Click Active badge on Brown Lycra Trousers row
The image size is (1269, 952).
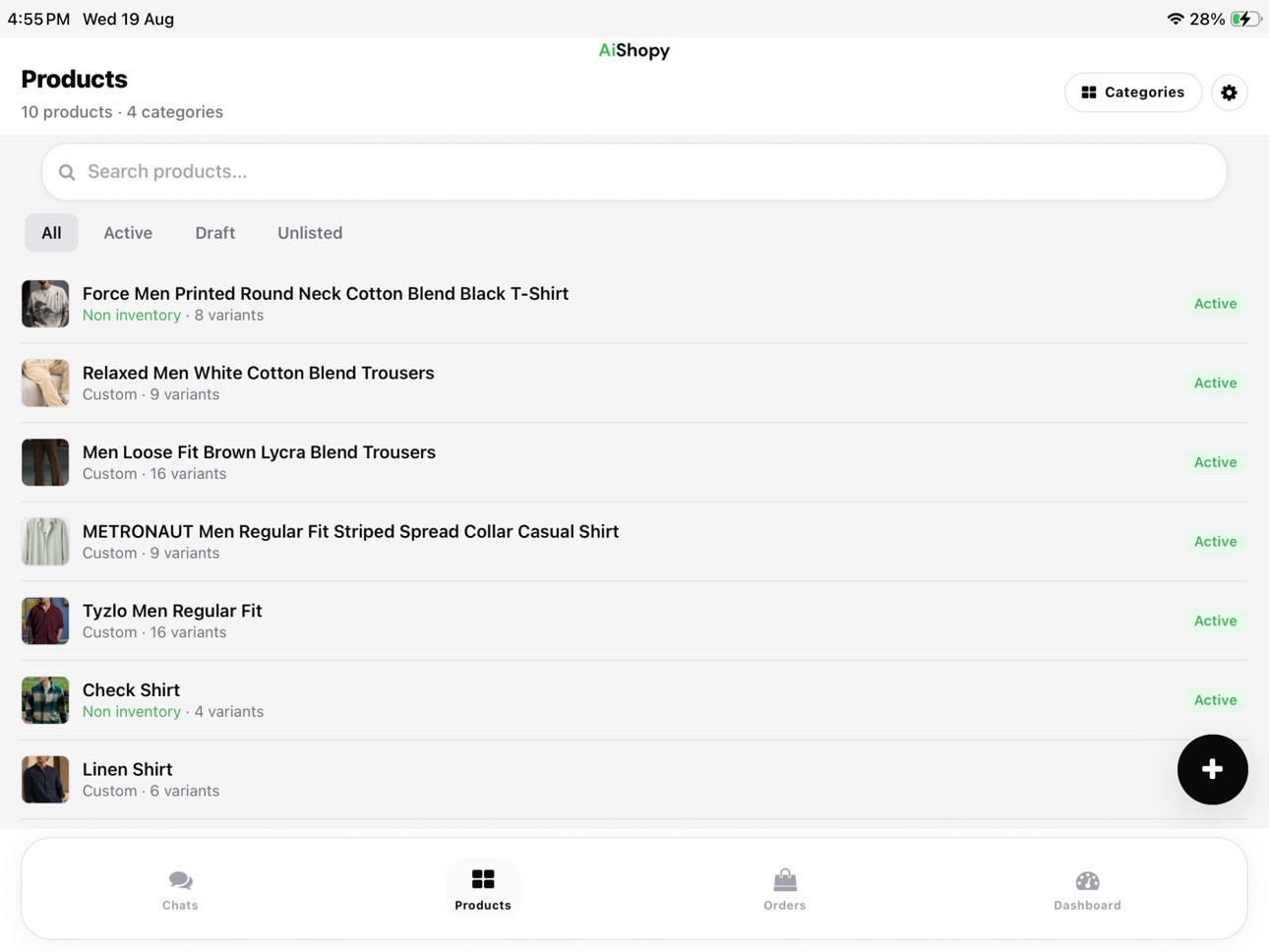tap(1215, 462)
